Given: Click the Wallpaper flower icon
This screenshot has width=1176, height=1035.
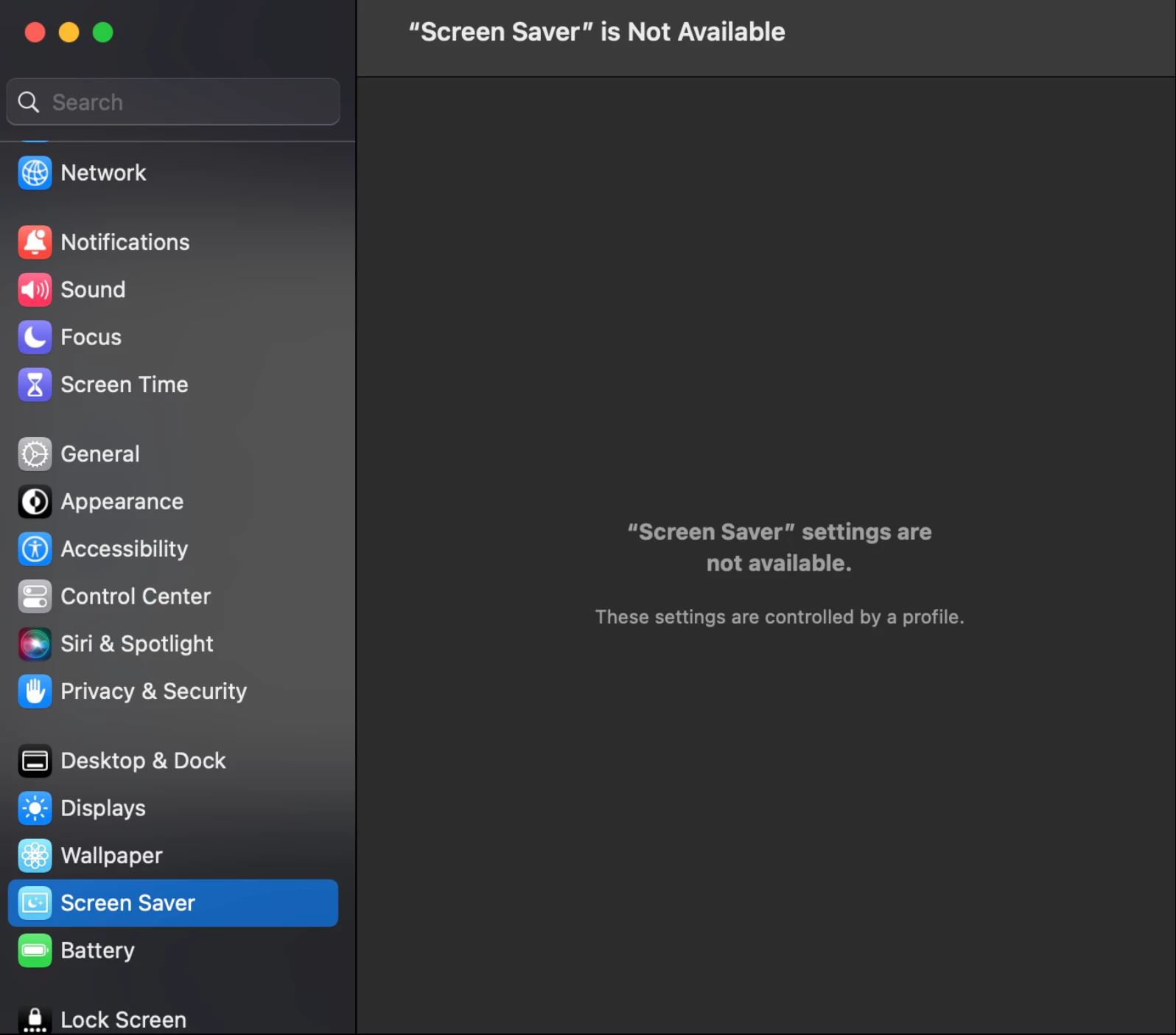Looking at the screenshot, I should 35,856.
